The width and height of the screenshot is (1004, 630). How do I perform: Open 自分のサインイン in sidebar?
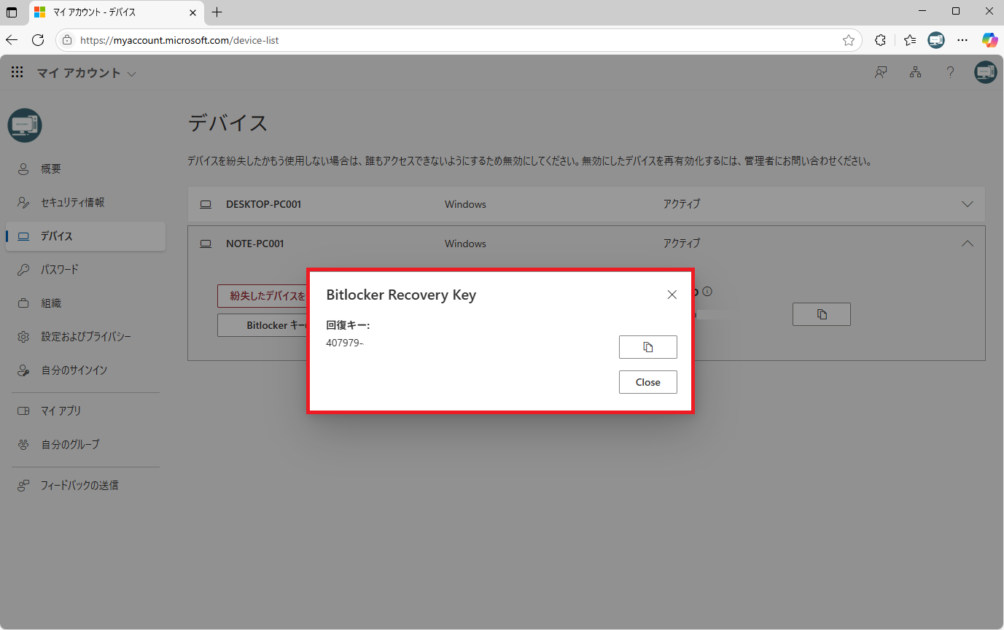coord(85,370)
